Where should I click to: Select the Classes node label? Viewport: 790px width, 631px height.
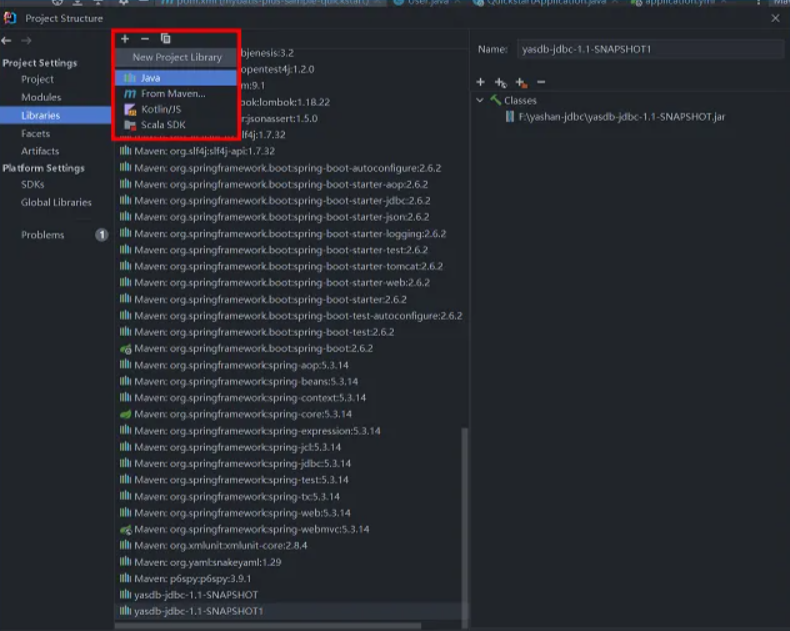(x=520, y=101)
